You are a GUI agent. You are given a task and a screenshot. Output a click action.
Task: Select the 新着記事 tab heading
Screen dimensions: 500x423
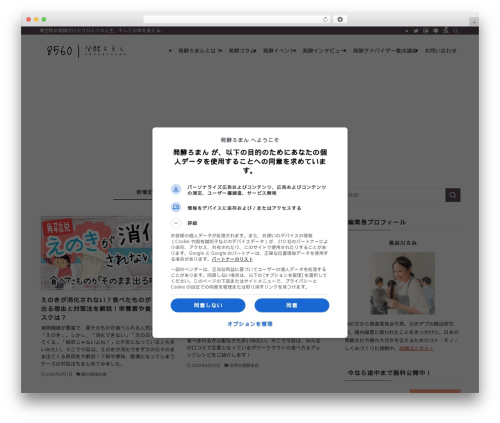[144, 192]
